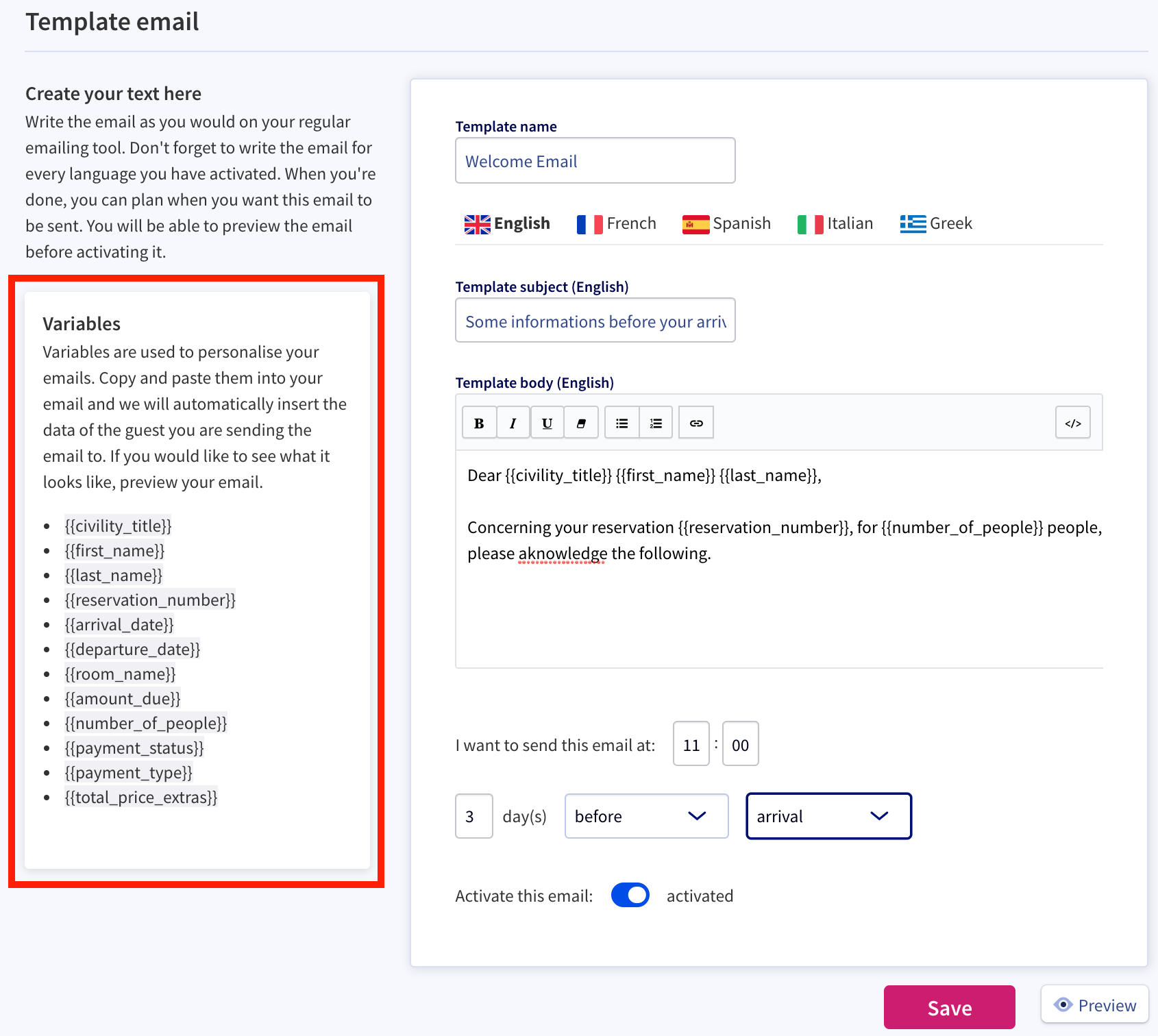Image resolution: width=1158 pixels, height=1036 pixels.
Task: Click the eraser clear-format icon
Action: (581, 423)
